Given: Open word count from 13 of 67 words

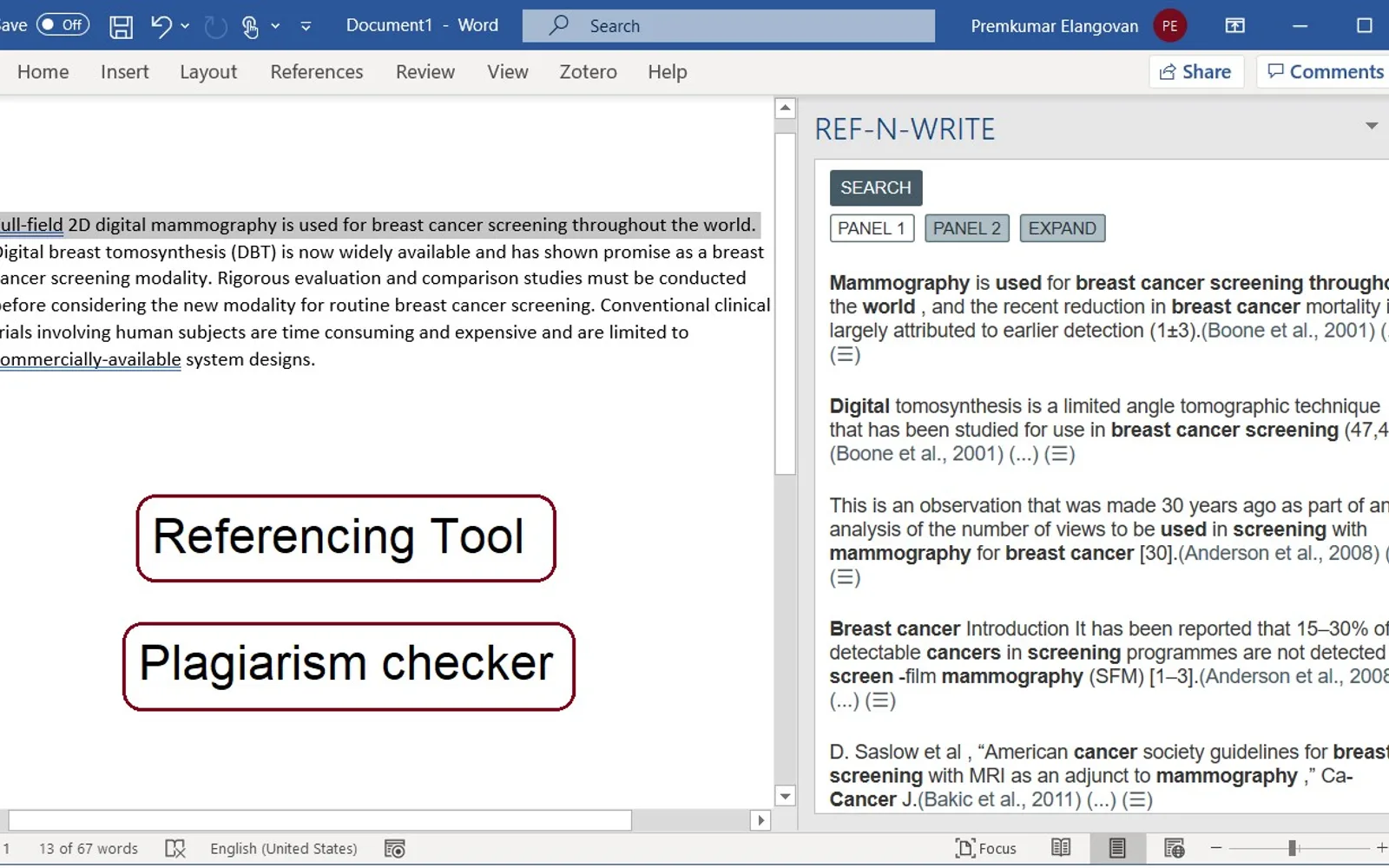Looking at the screenshot, I should (x=89, y=849).
